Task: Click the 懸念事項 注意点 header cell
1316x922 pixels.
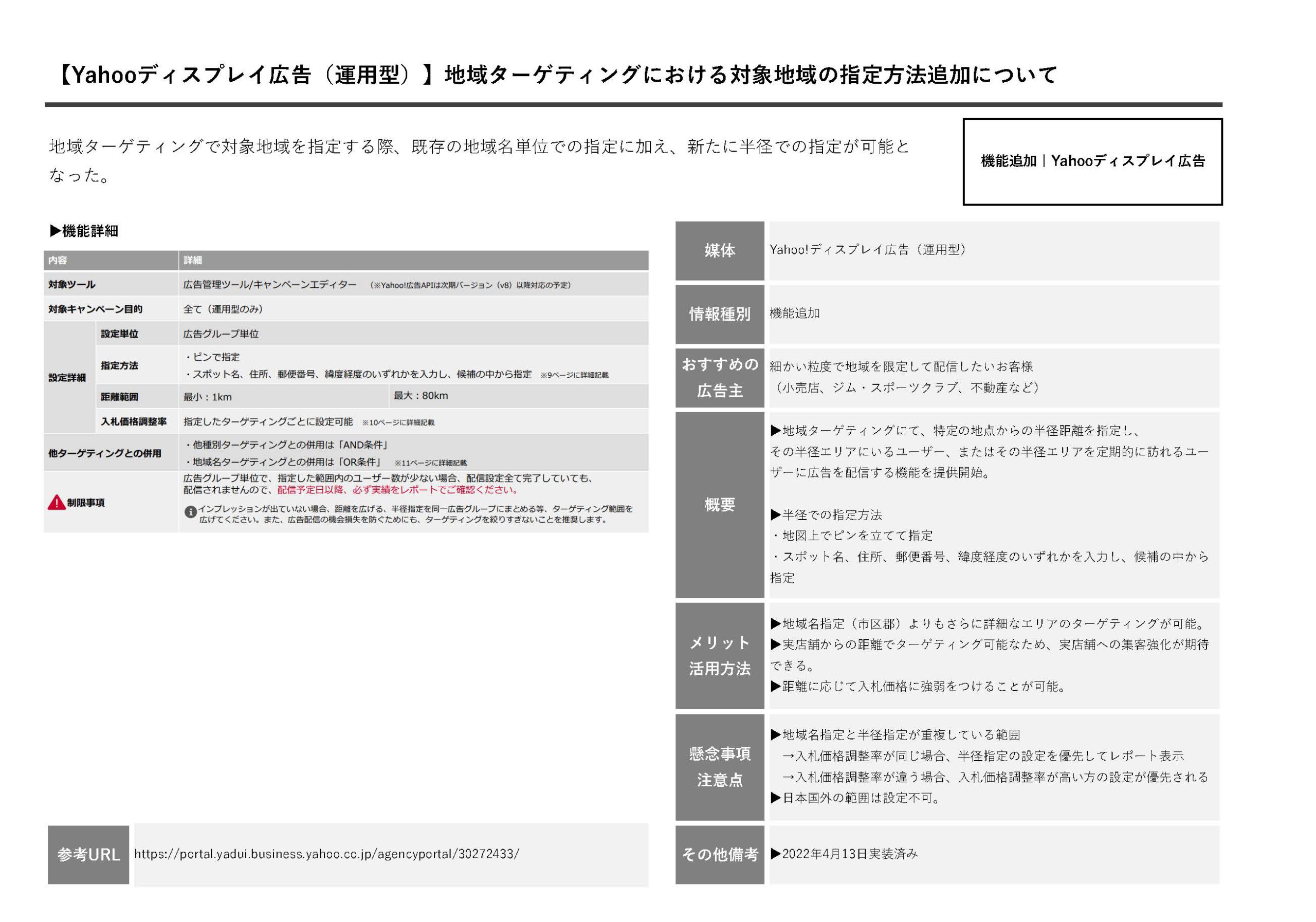Action: [x=719, y=767]
